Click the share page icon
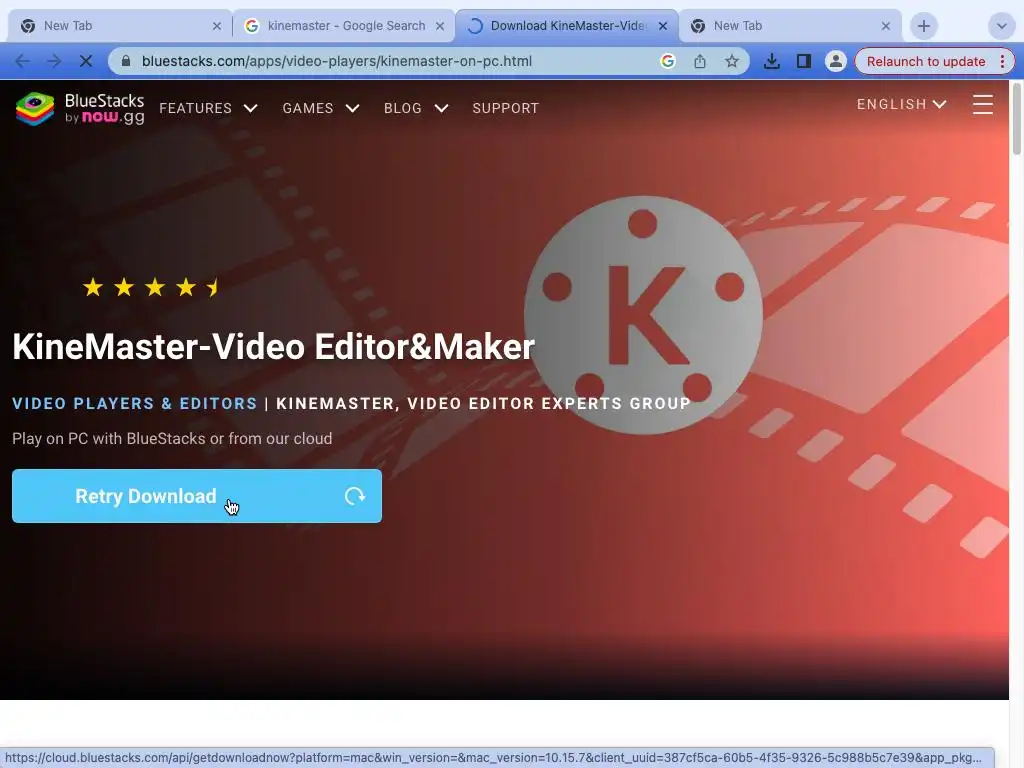 click(x=699, y=61)
